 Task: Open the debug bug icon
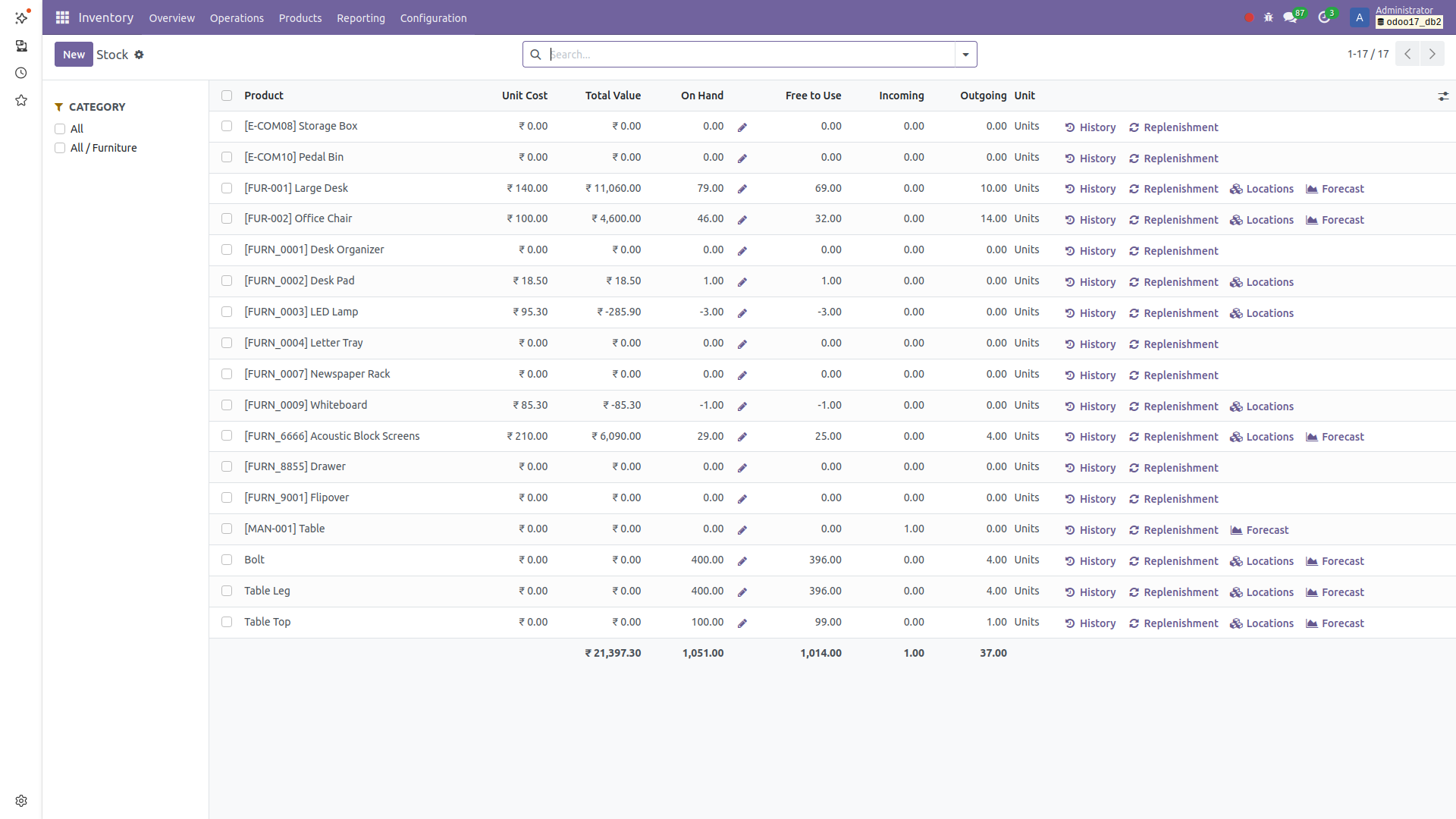tap(1269, 17)
